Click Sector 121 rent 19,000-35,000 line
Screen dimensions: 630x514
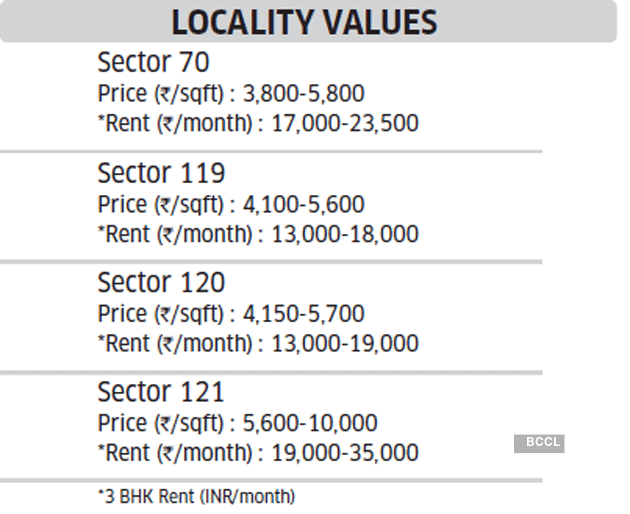(257, 453)
